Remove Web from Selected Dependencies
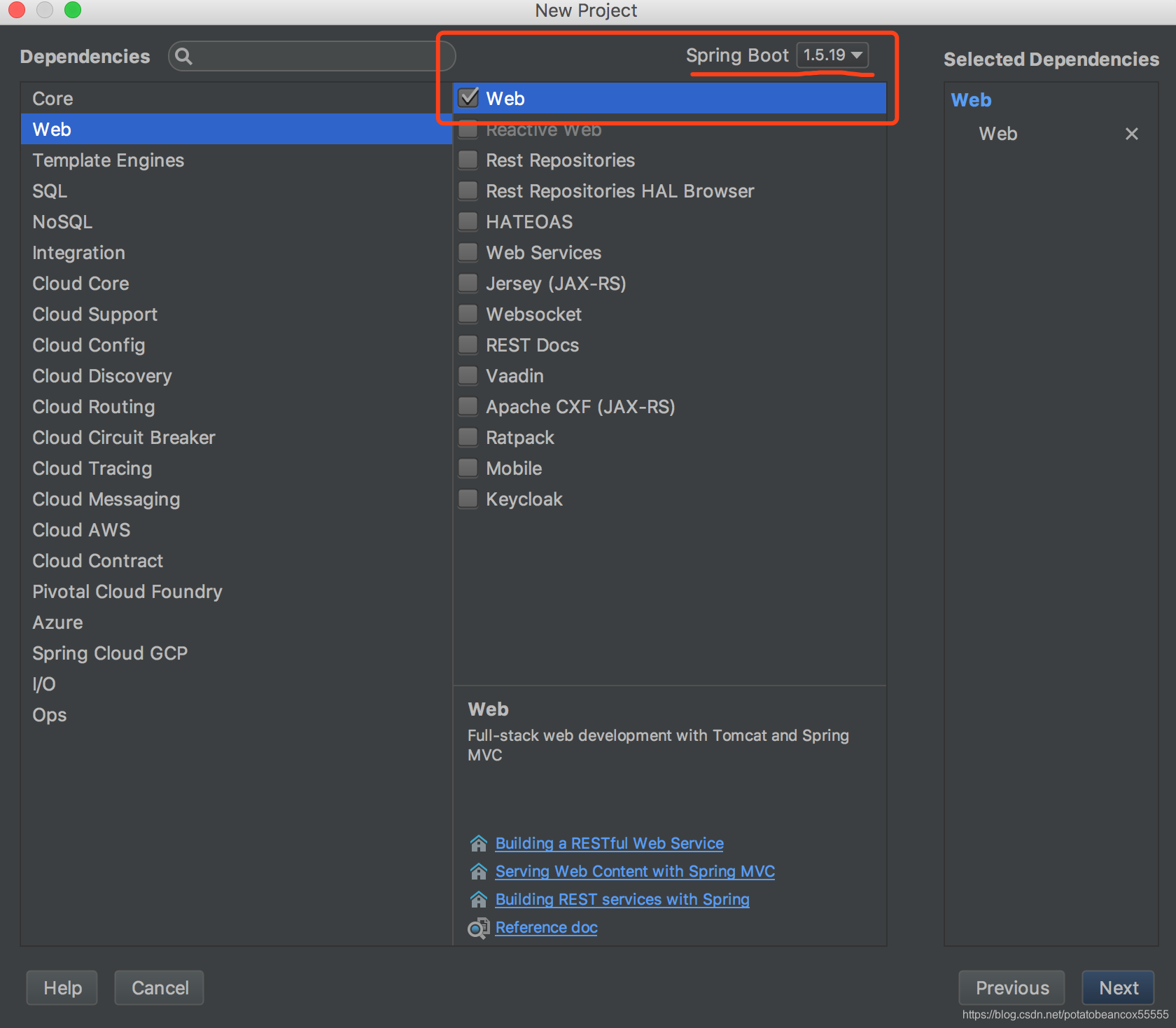Screen dimensions: 1176x1028 (1131, 134)
